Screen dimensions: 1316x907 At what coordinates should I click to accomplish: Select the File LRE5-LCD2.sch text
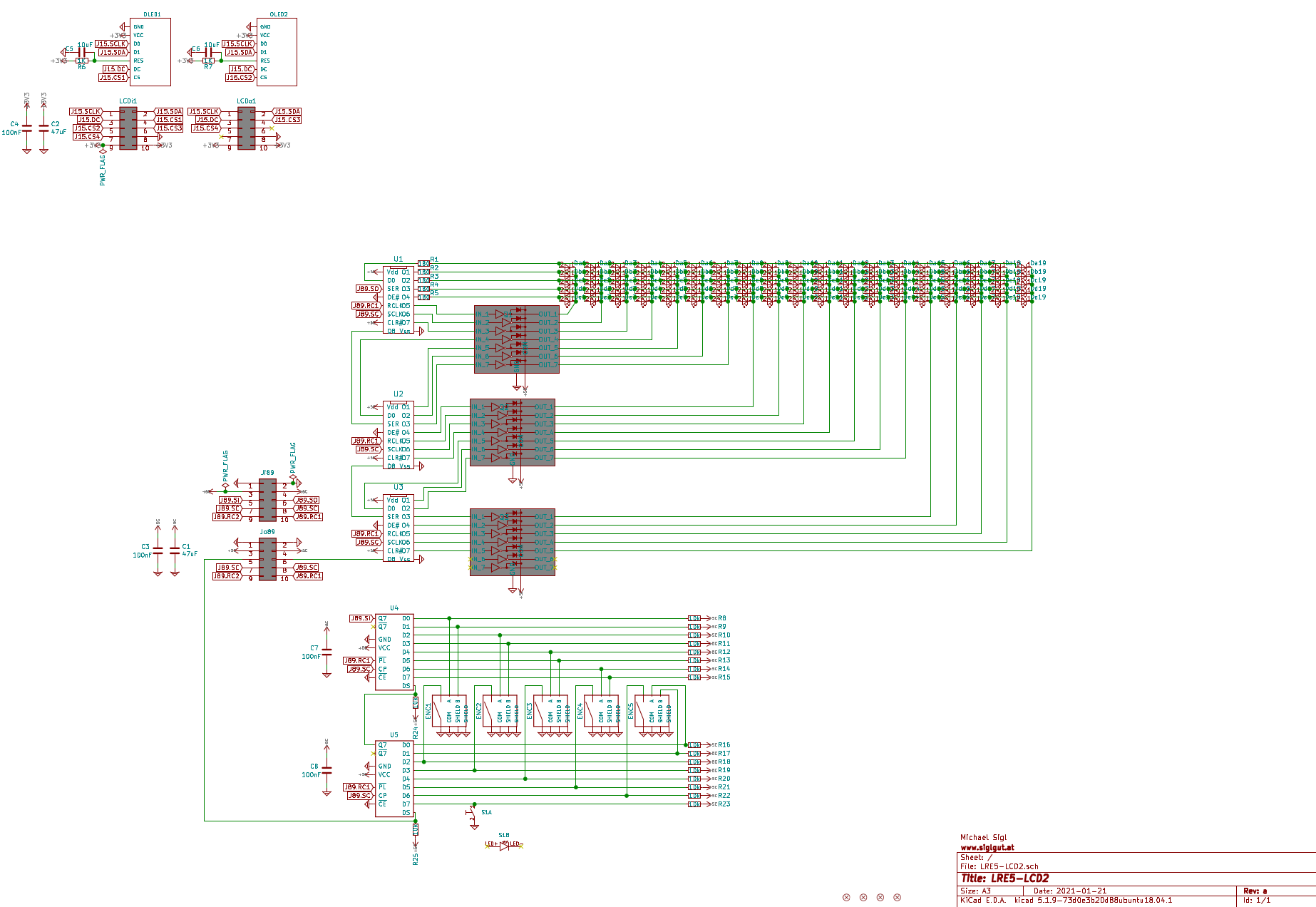999,866
